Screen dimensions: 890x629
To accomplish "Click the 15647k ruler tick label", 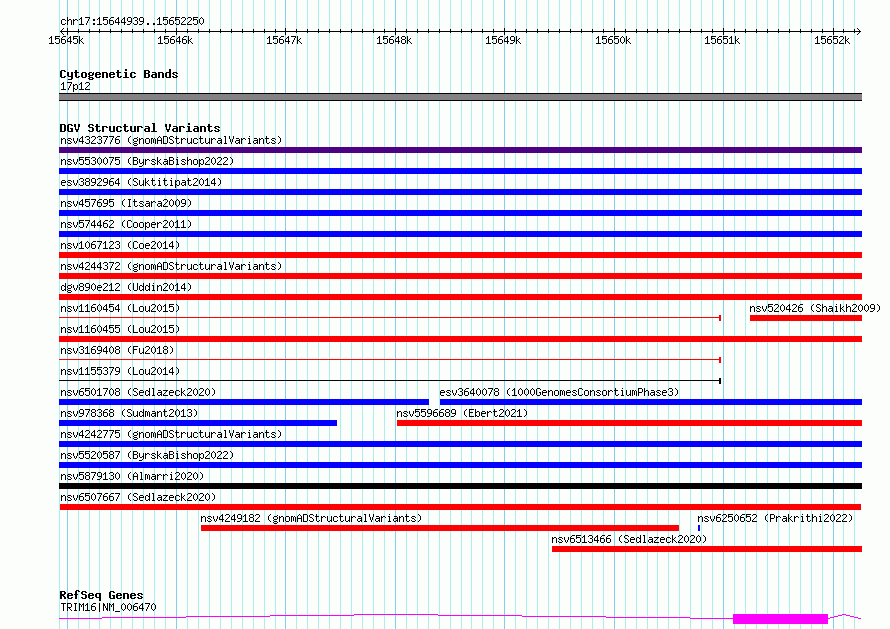I will [284, 40].
